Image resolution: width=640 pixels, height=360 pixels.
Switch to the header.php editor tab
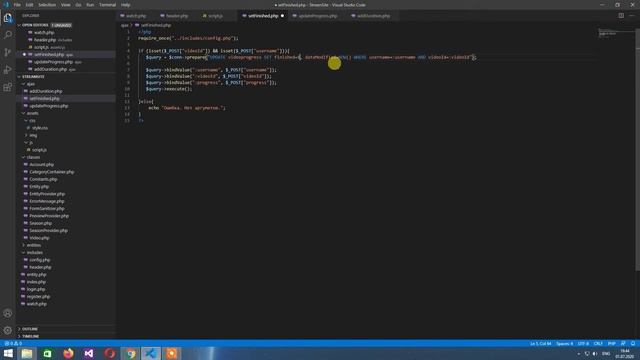[177, 16]
